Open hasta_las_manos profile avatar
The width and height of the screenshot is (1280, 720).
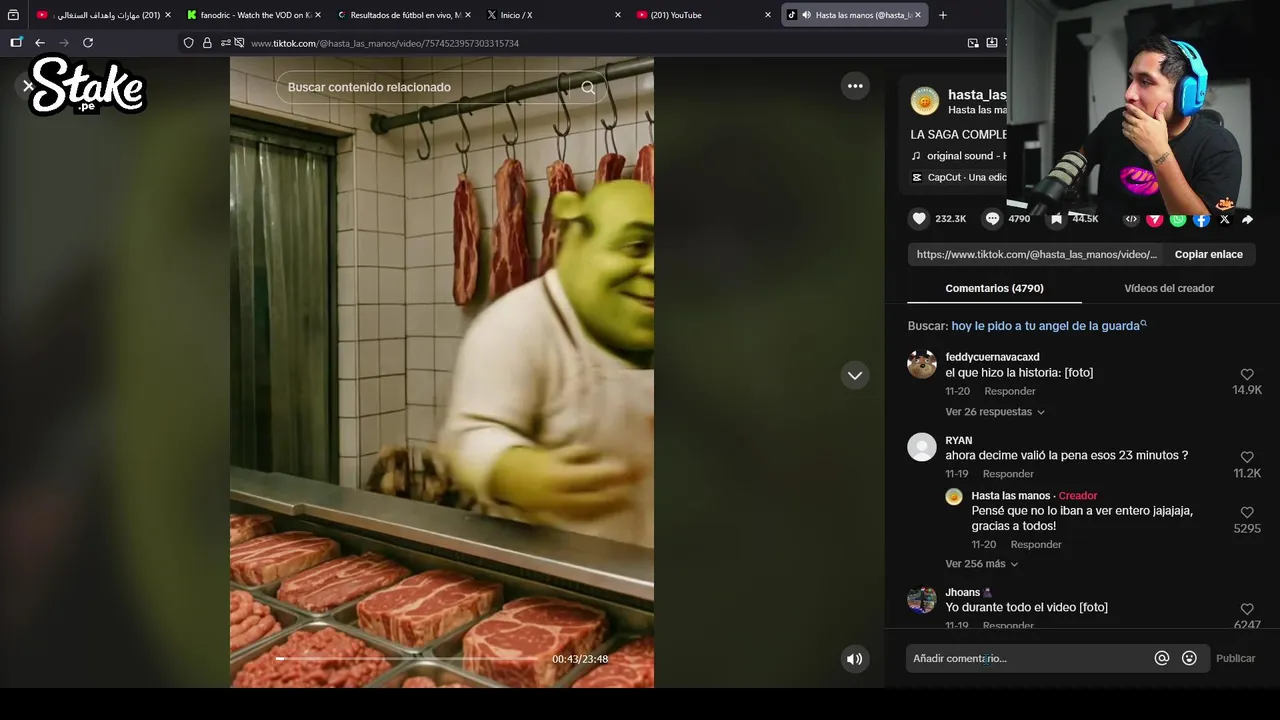coord(924,100)
